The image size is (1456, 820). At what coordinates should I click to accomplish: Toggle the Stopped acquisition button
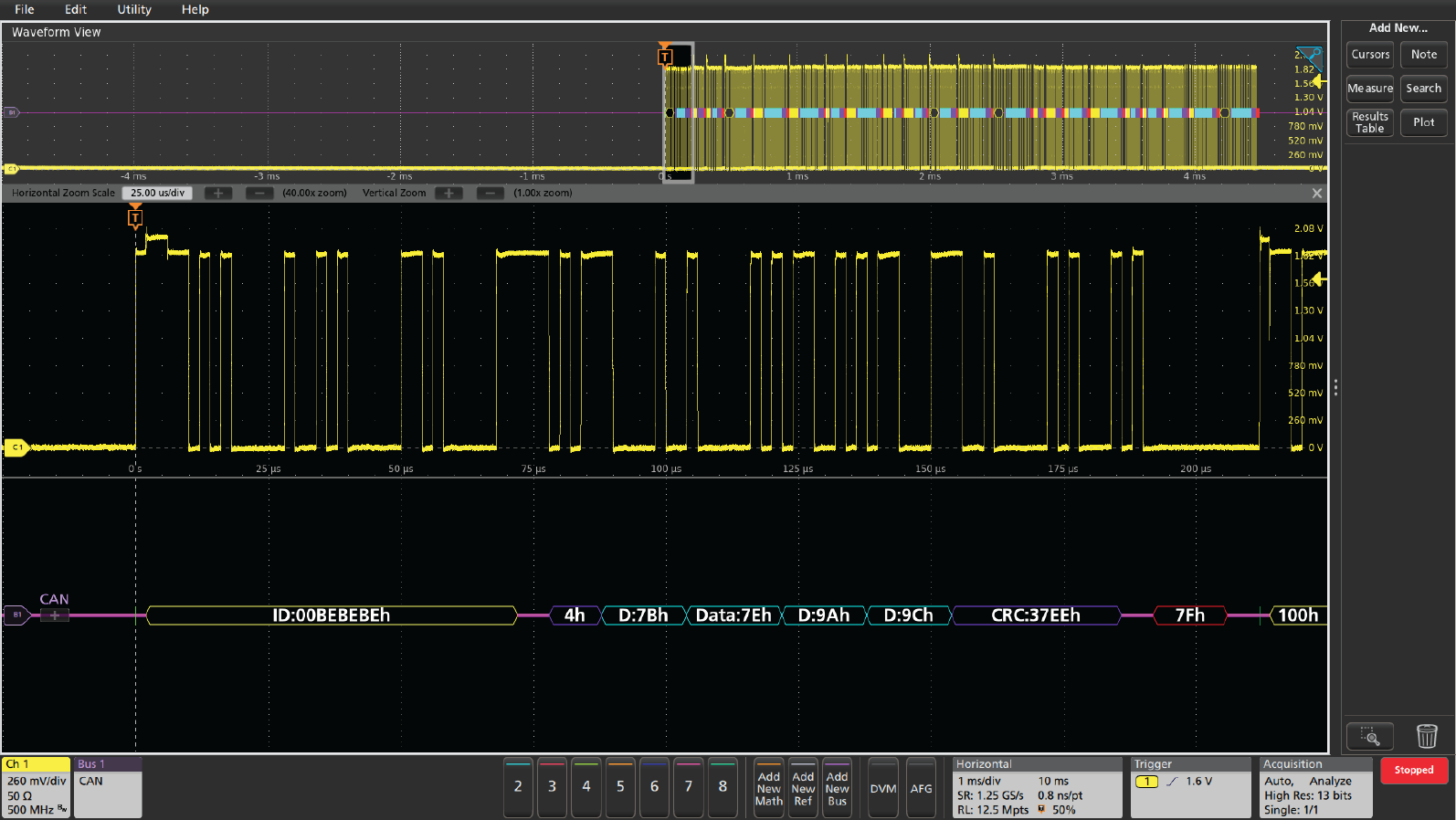click(x=1413, y=771)
